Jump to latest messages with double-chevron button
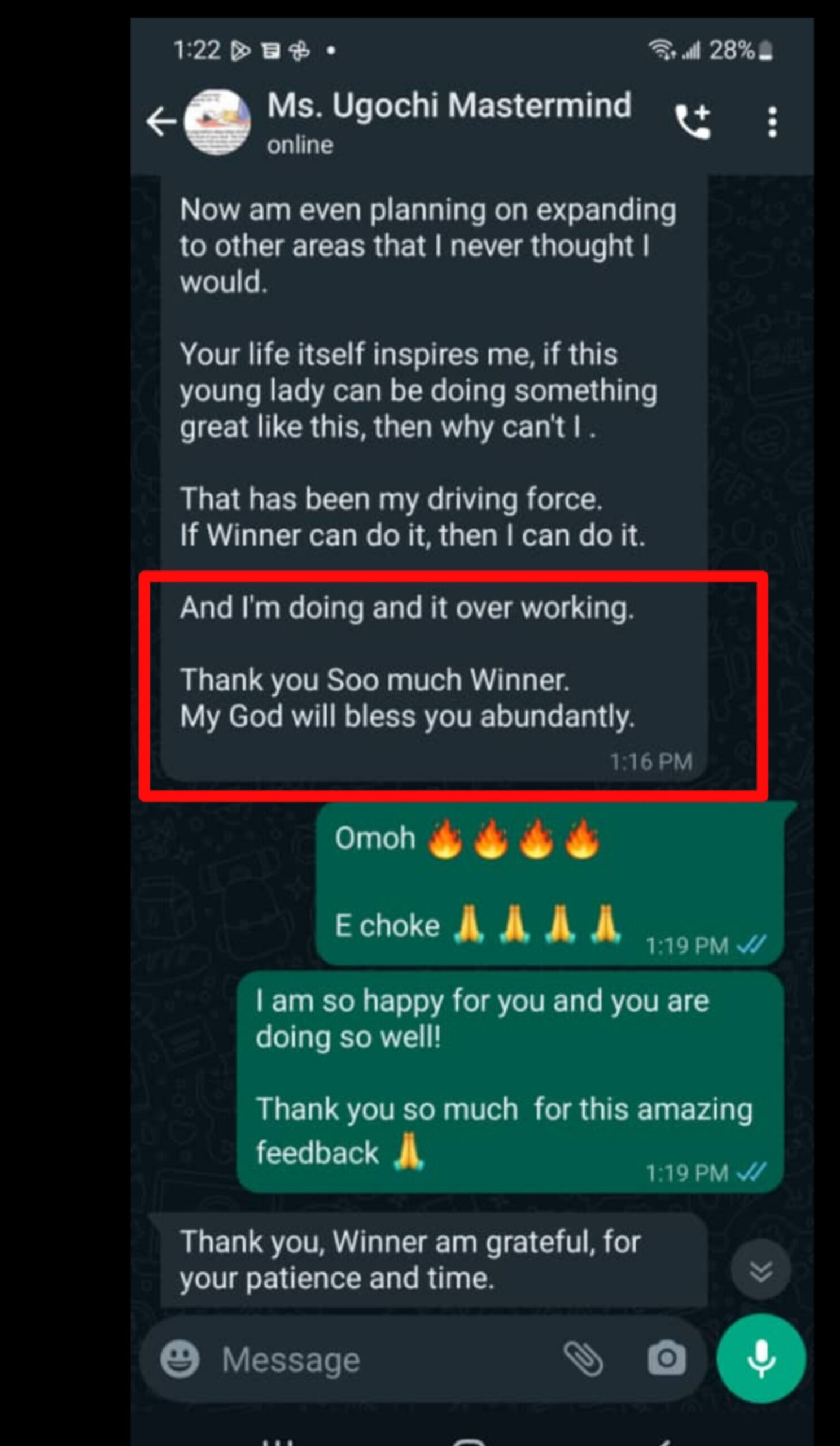 coord(760,1271)
